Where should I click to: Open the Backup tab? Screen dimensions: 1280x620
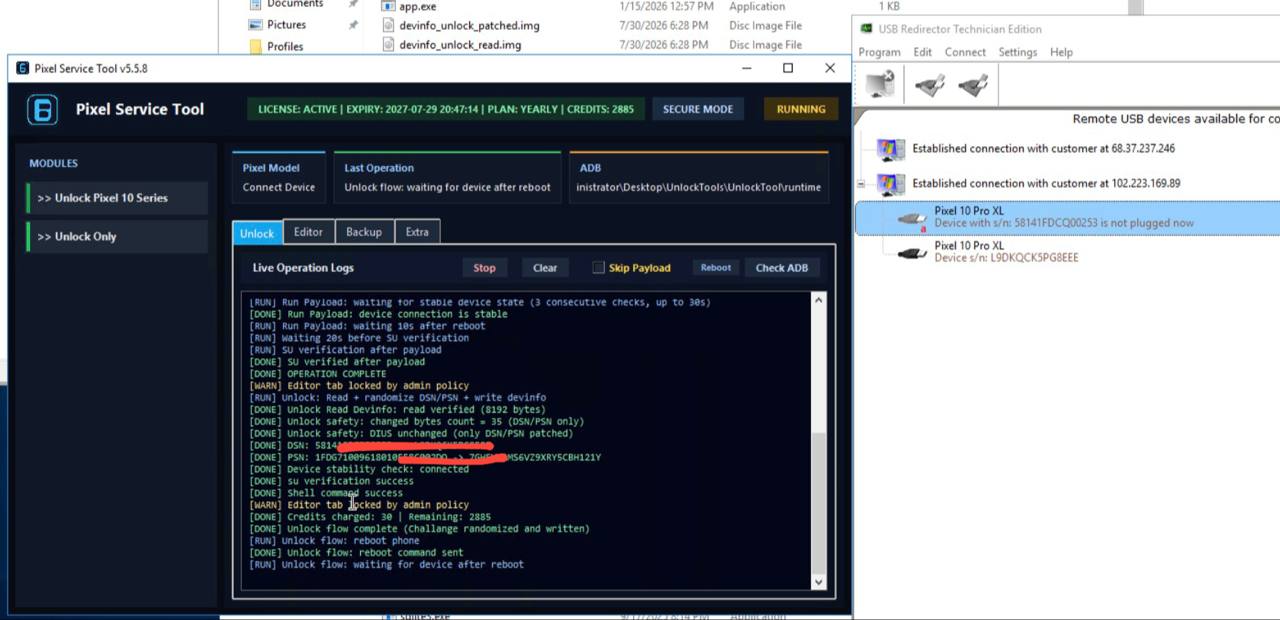[x=364, y=231]
